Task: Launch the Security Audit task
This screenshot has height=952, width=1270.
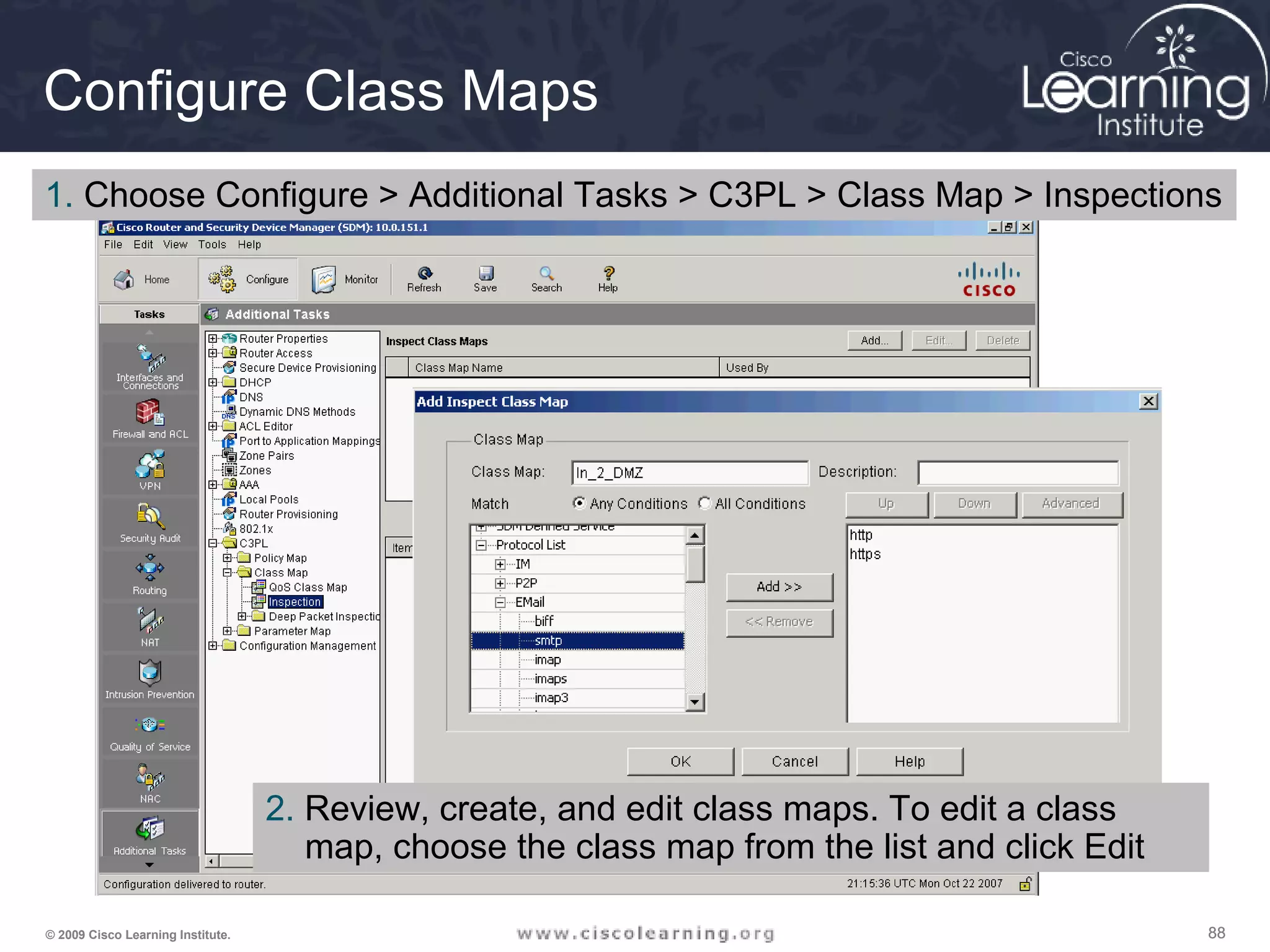Action: 149,523
